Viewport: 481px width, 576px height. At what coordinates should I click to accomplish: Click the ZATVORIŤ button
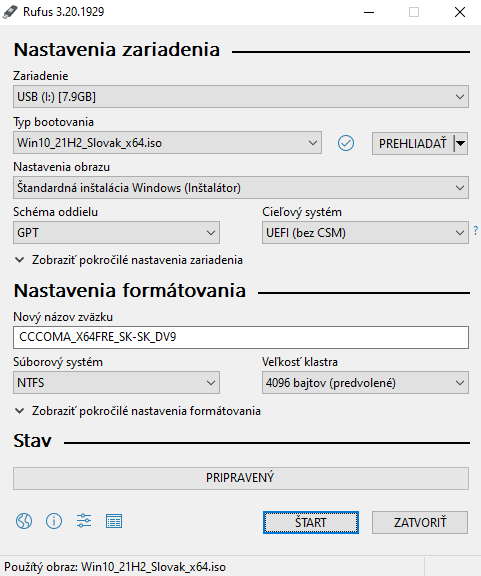coord(420,522)
